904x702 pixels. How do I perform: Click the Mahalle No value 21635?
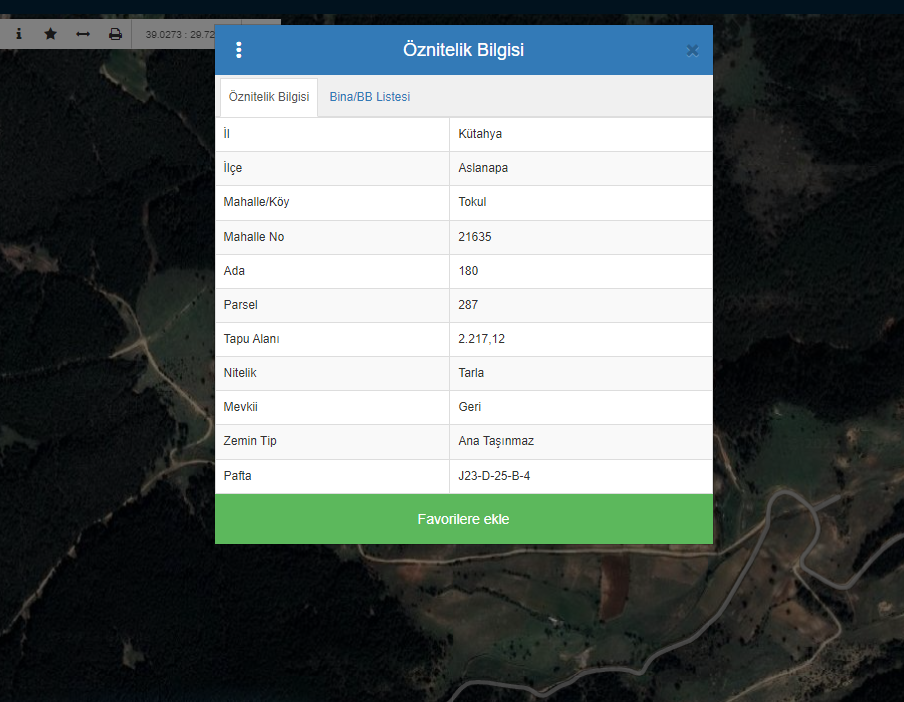(x=475, y=237)
